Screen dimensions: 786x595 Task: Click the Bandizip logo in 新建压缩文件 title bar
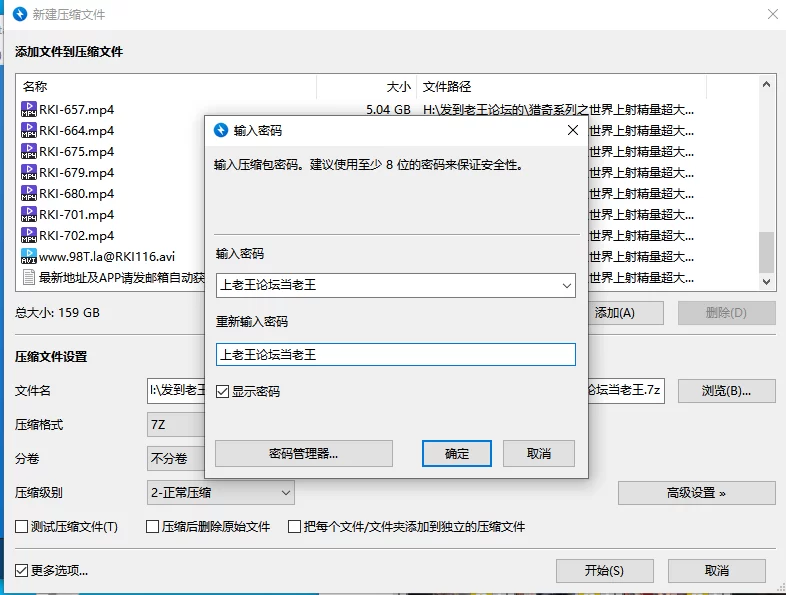point(20,14)
